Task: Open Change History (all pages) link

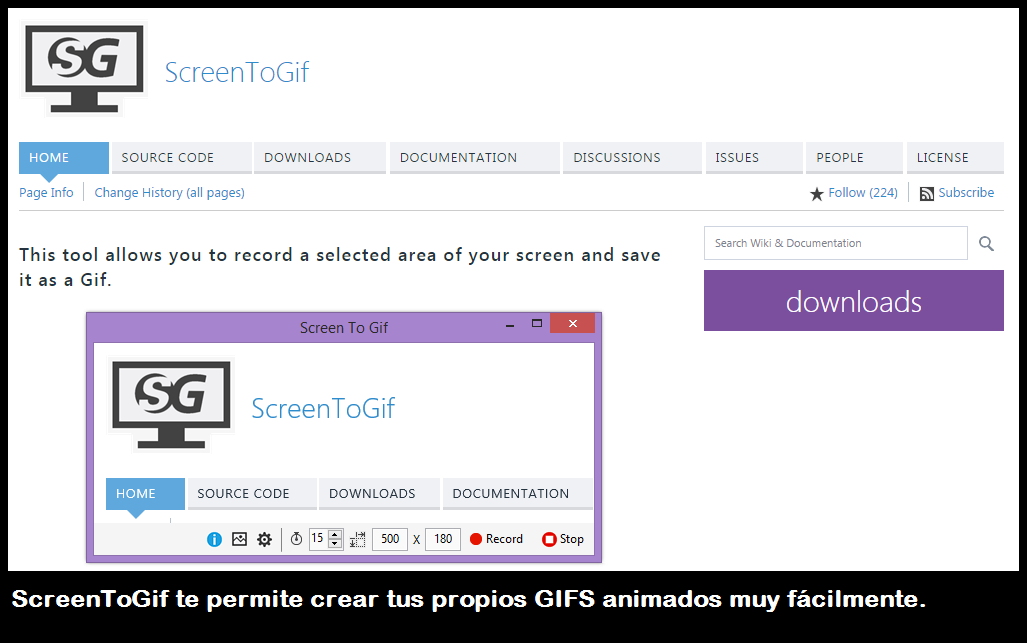Action: pos(169,193)
